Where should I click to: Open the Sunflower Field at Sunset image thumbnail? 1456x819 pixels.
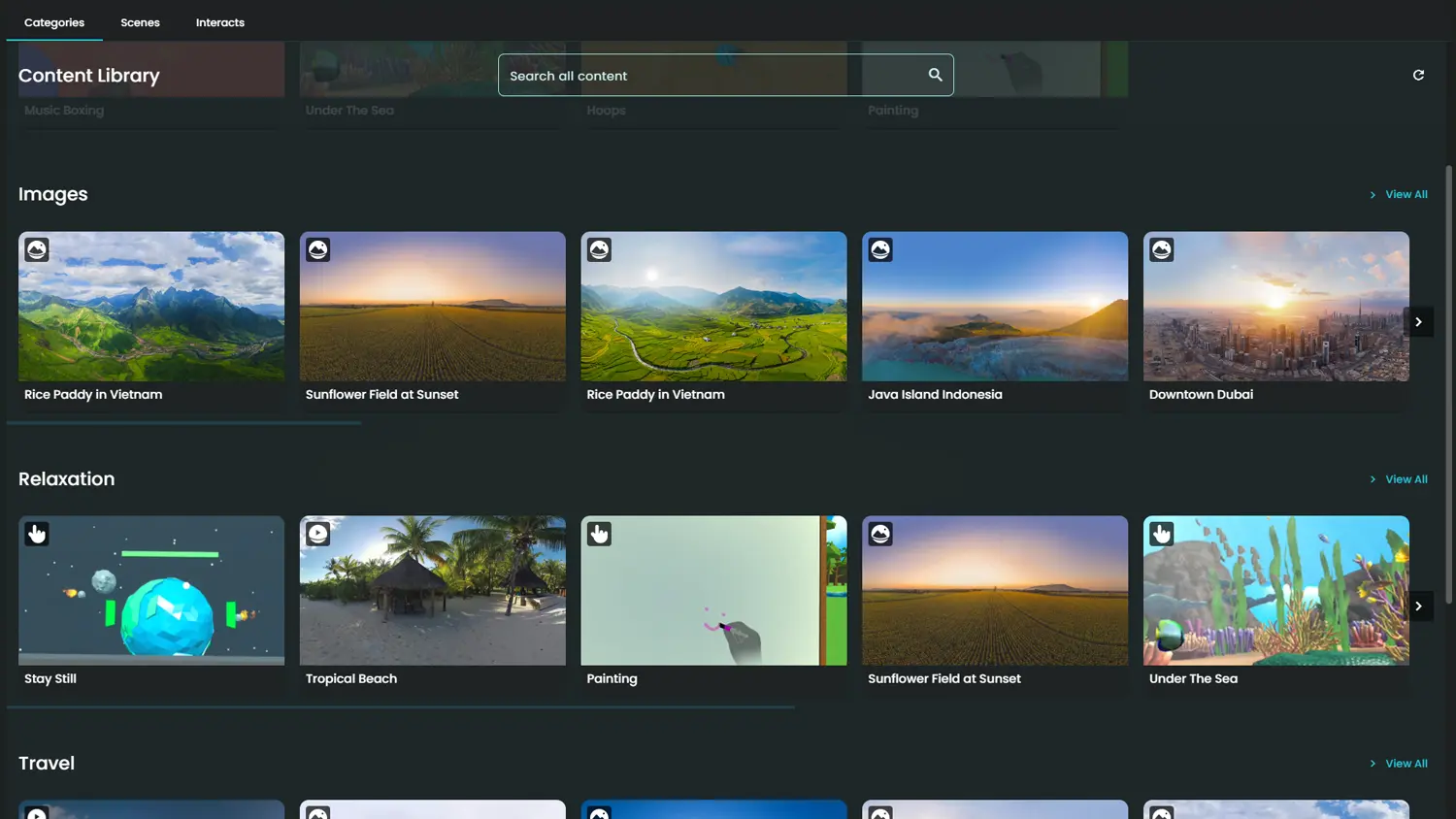(x=432, y=307)
